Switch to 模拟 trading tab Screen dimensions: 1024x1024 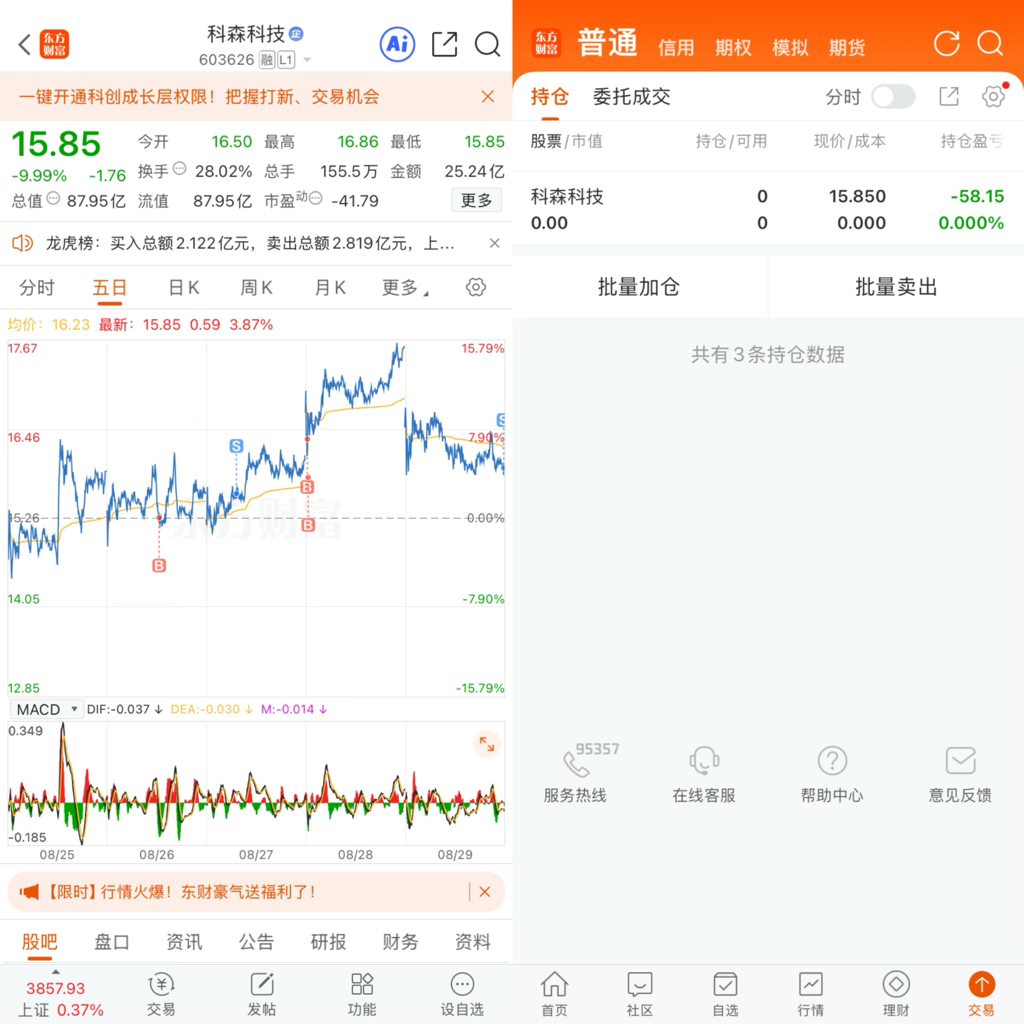[790, 48]
